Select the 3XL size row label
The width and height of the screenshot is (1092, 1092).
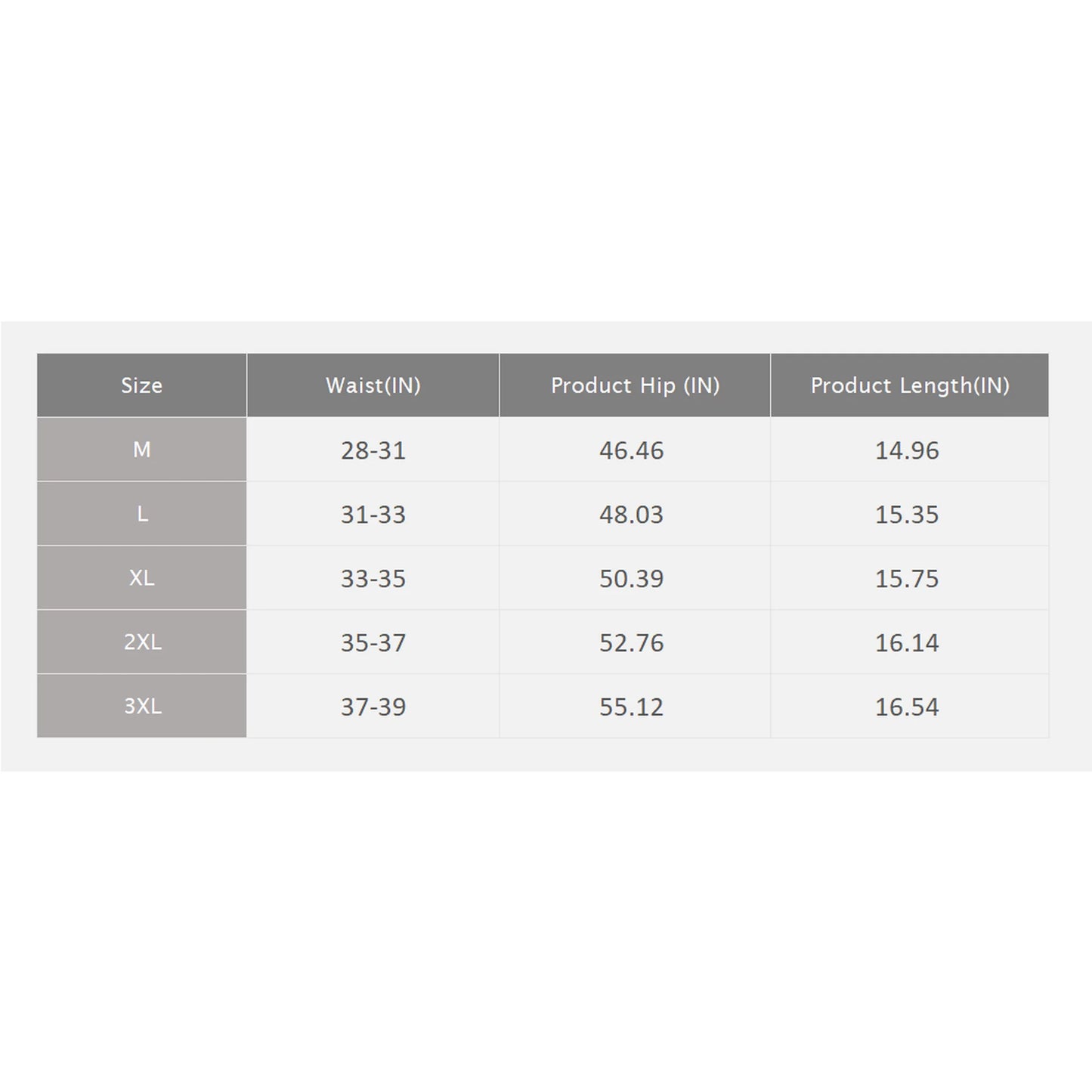coord(142,707)
